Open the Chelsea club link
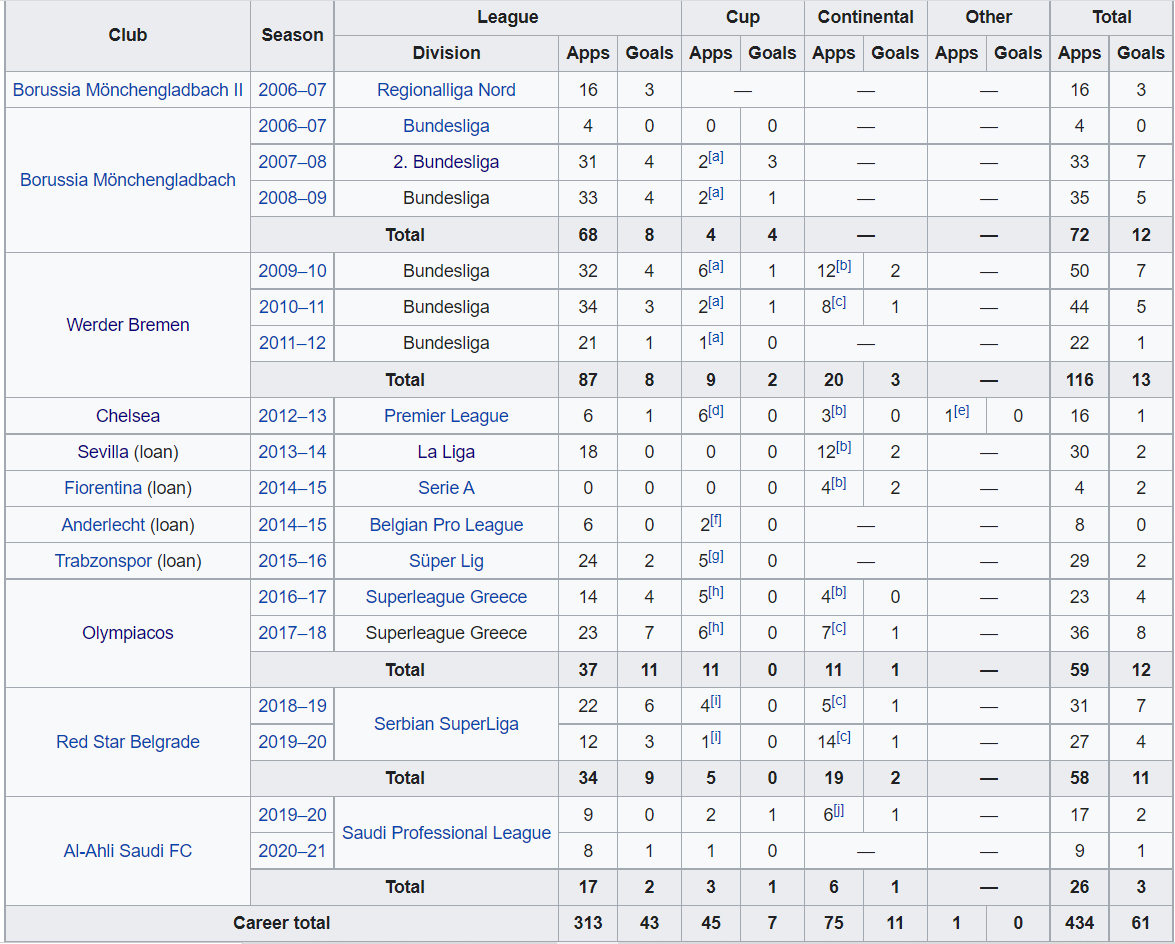 (127, 416)
